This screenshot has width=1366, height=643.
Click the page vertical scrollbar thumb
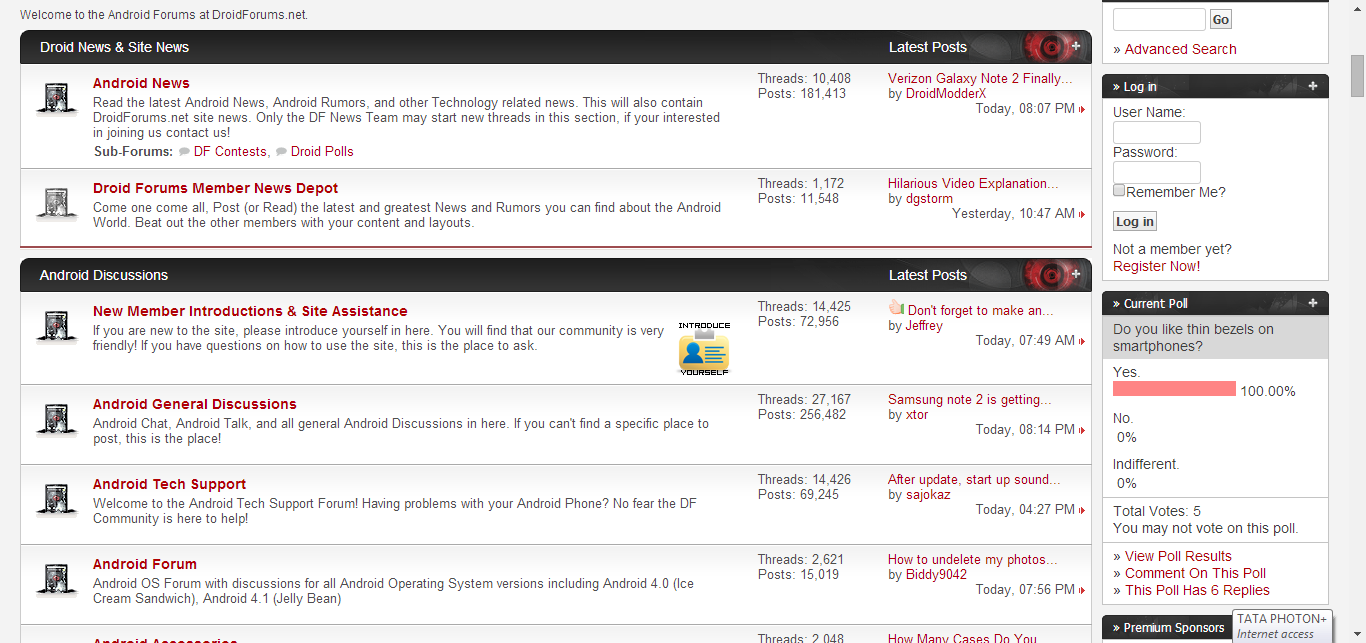click(1357, 77)
